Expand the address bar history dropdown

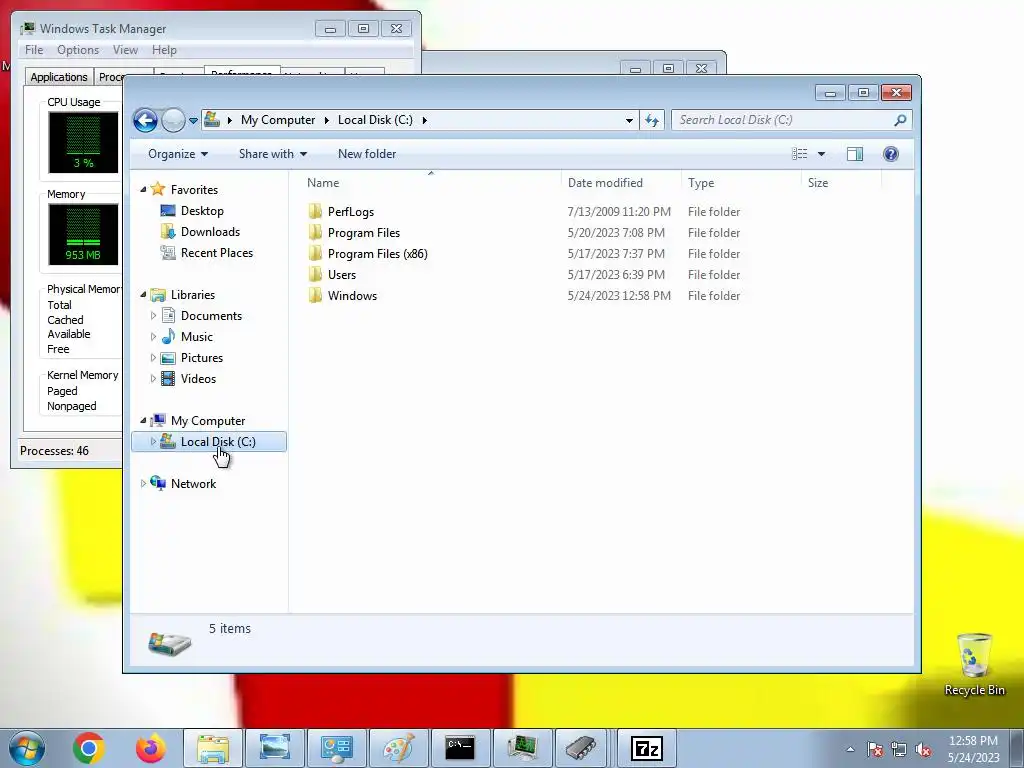click(629, 120)
